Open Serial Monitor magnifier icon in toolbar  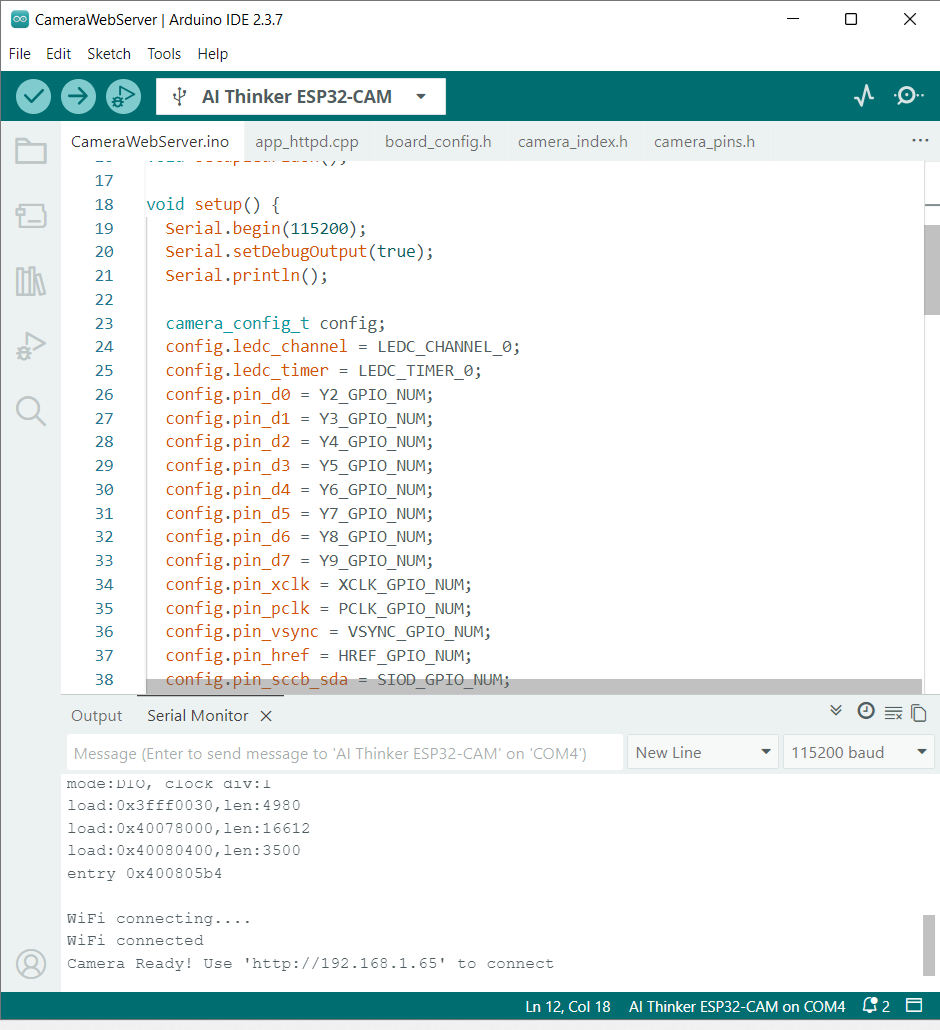click(x=908, y=96)
